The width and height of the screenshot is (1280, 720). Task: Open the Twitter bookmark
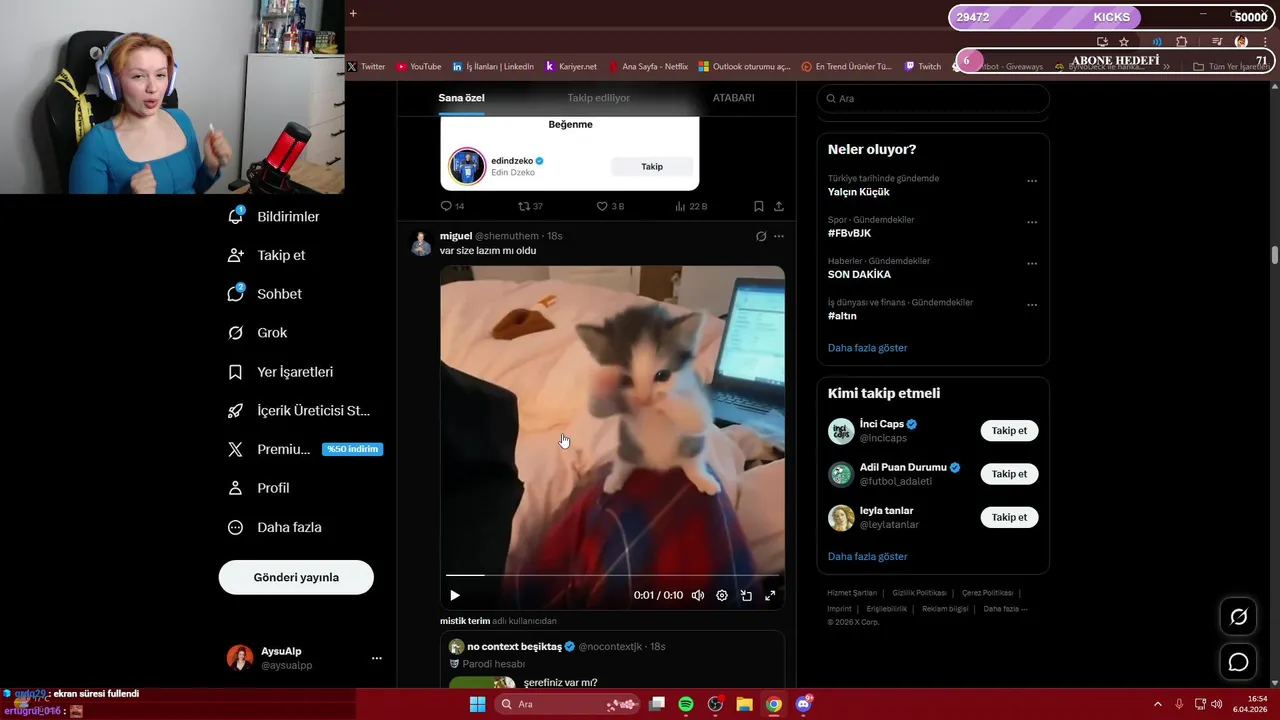[x=366, y=67]
